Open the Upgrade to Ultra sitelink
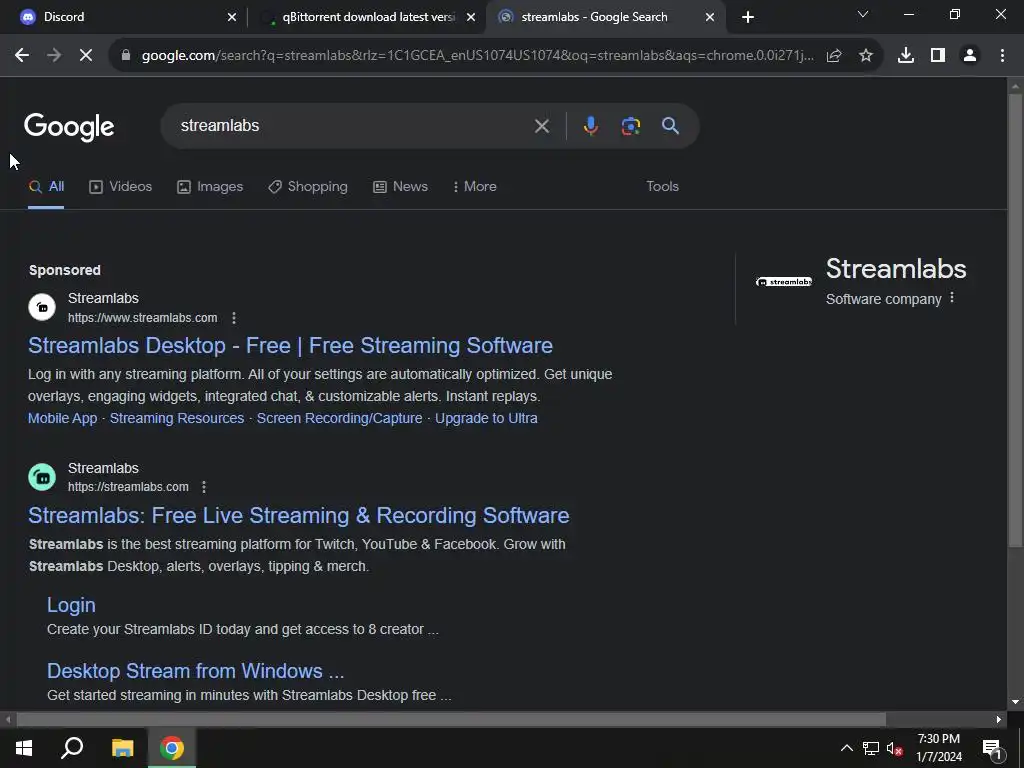The height and width of the screenshot is (768, 1024). click(x=487, y=419)
